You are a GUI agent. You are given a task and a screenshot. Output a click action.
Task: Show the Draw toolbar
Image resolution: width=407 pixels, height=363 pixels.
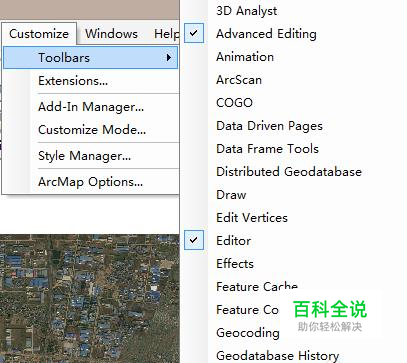point(231,195)
